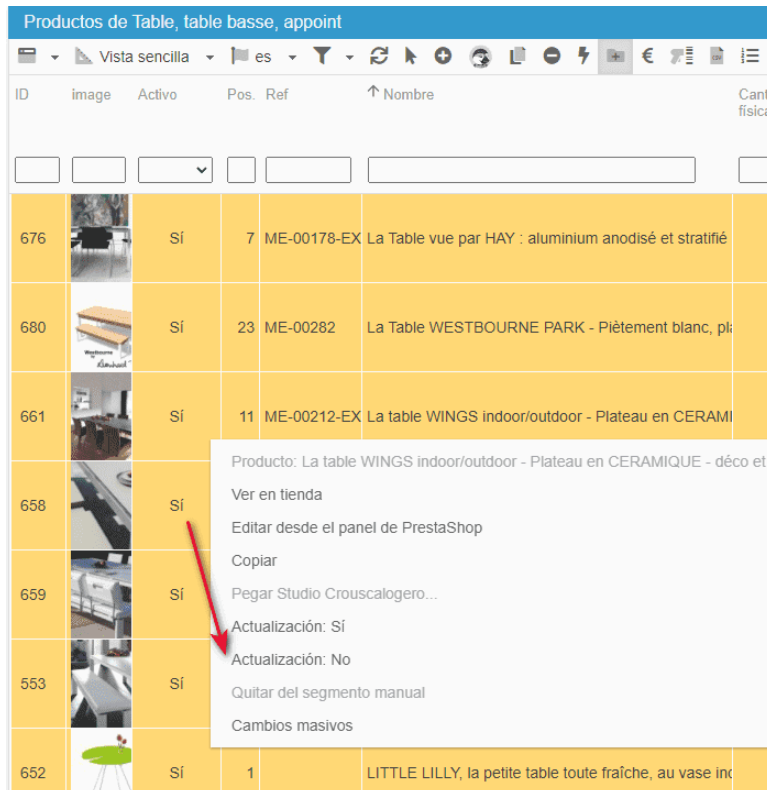Click the lightning bolt quick action icon

(x=583, y=57)
